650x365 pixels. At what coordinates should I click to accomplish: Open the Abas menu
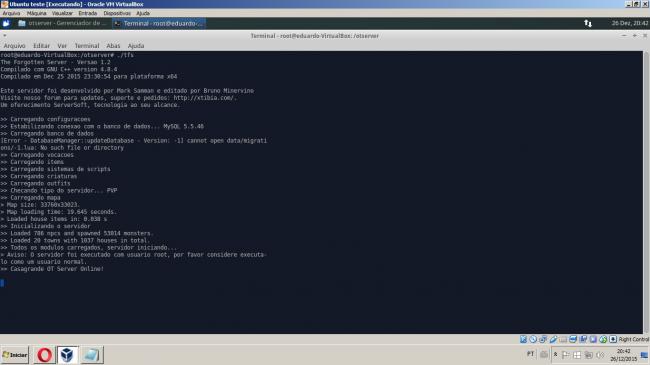(113, 46)
